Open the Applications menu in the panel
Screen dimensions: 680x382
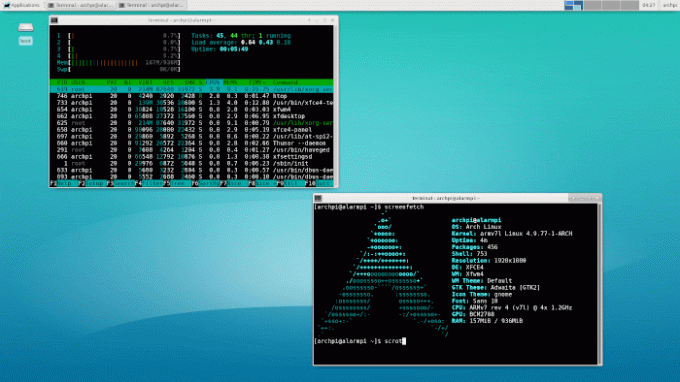(x=21, y=5)
